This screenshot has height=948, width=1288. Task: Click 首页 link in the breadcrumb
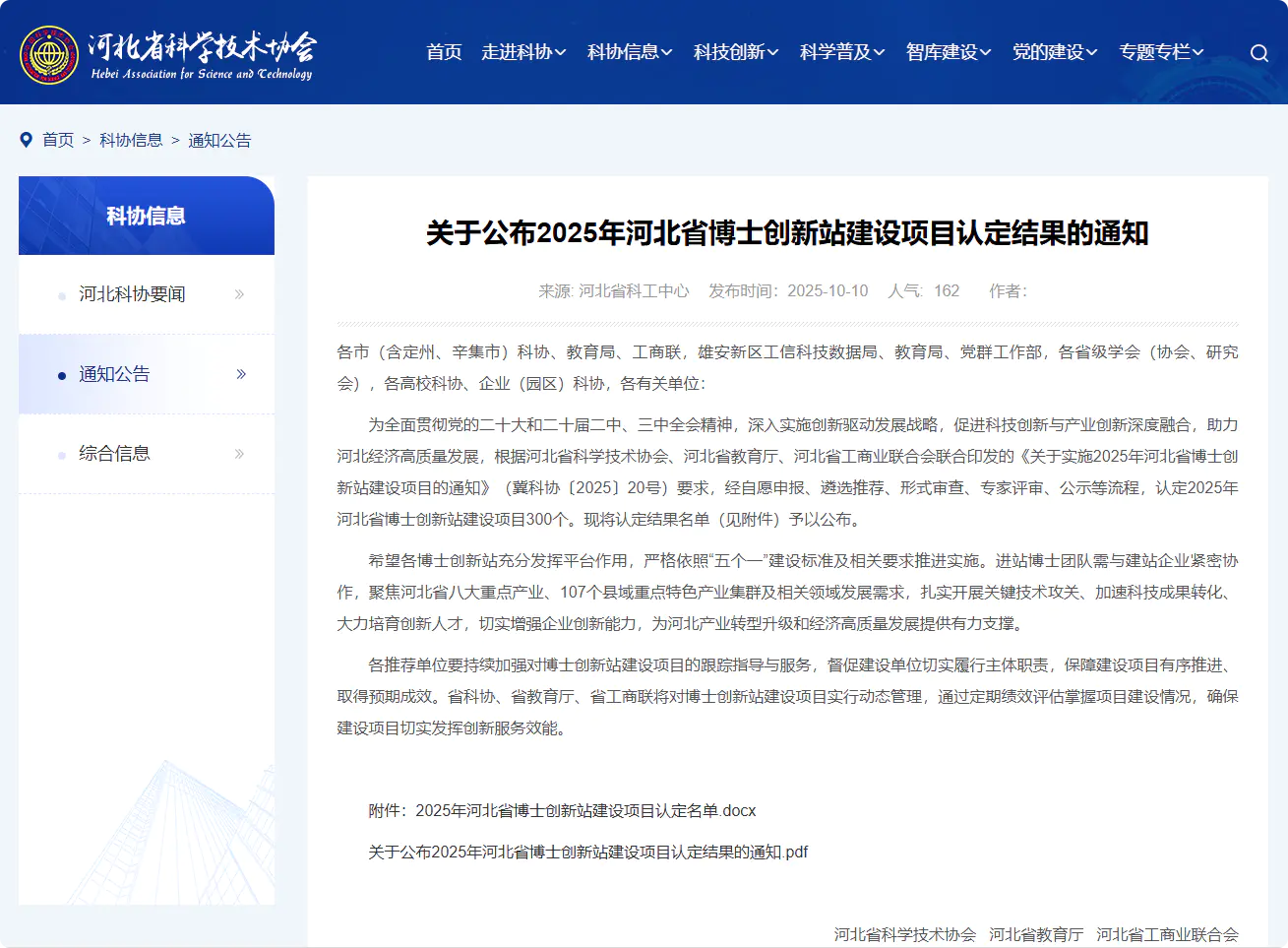coord(58,140)
